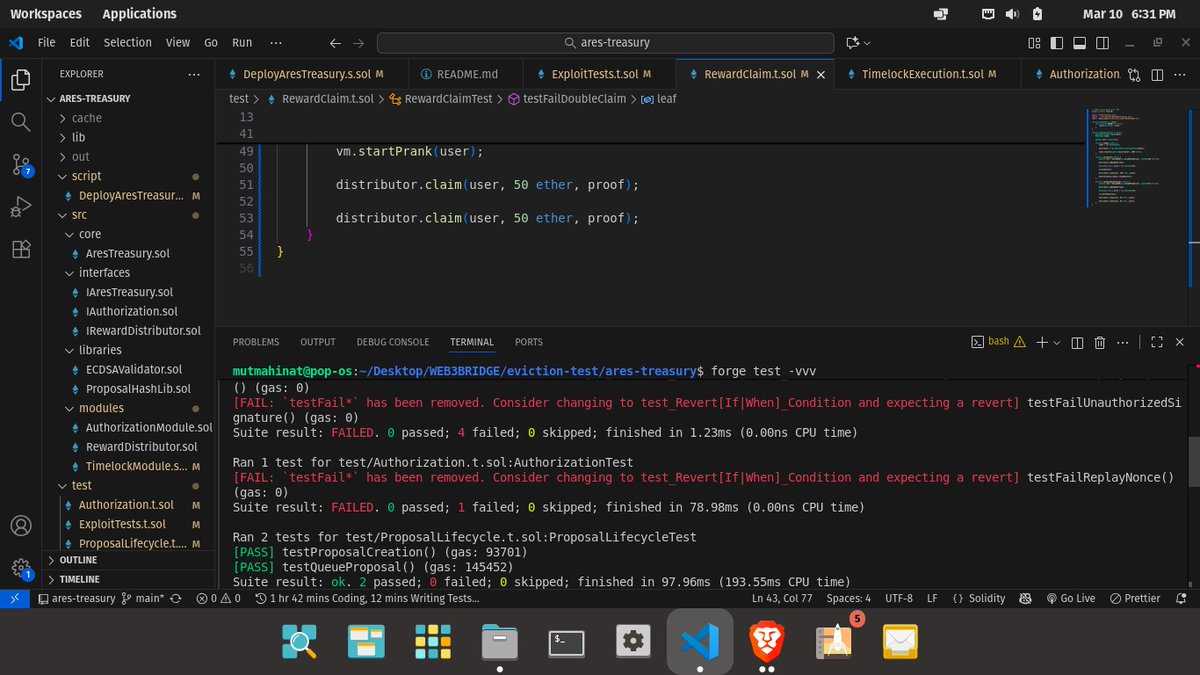Kill the terminal with trash icon

pyautogui.click(x=1100, y=342)
